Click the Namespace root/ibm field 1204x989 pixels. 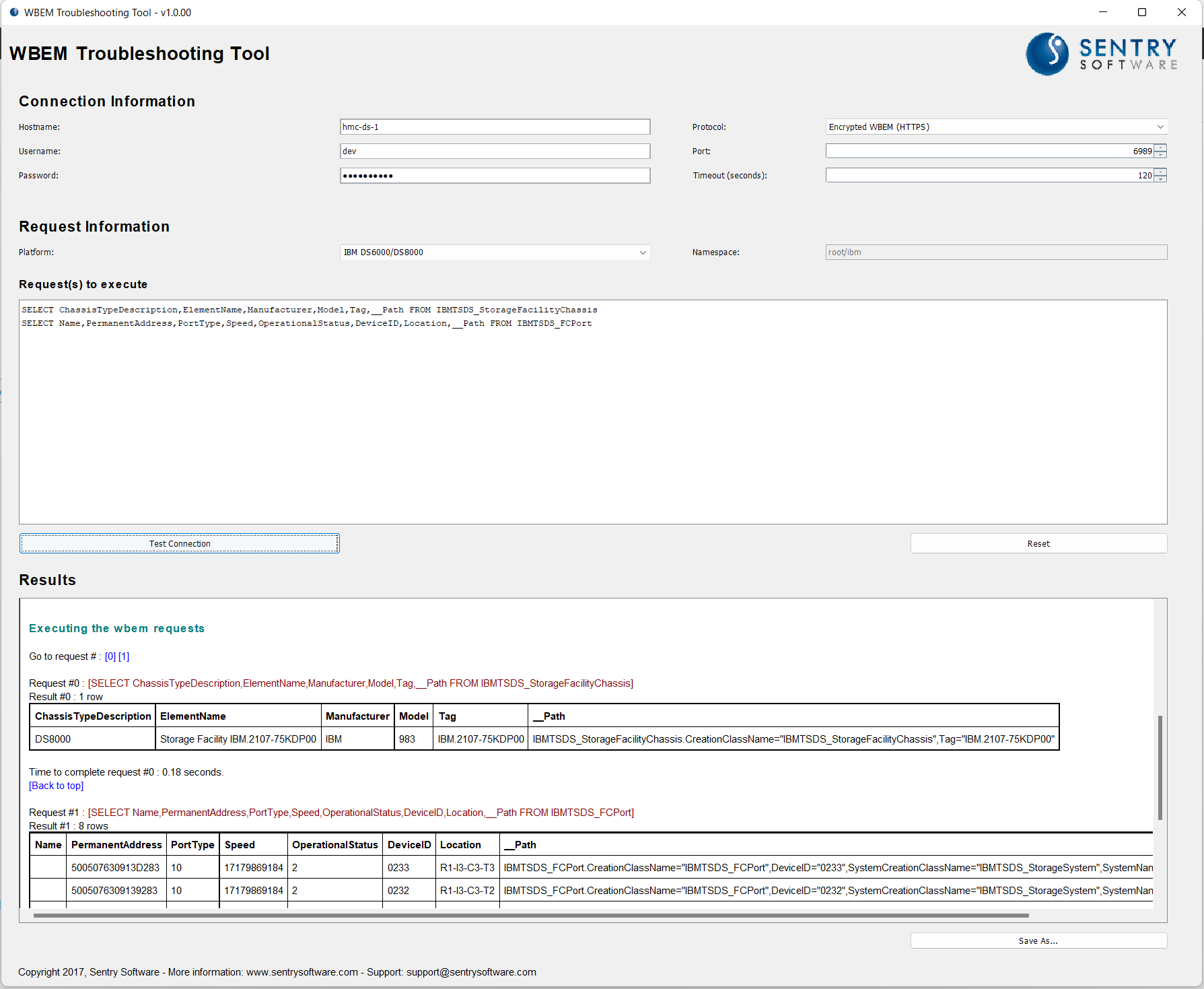(x=996, y=252)
